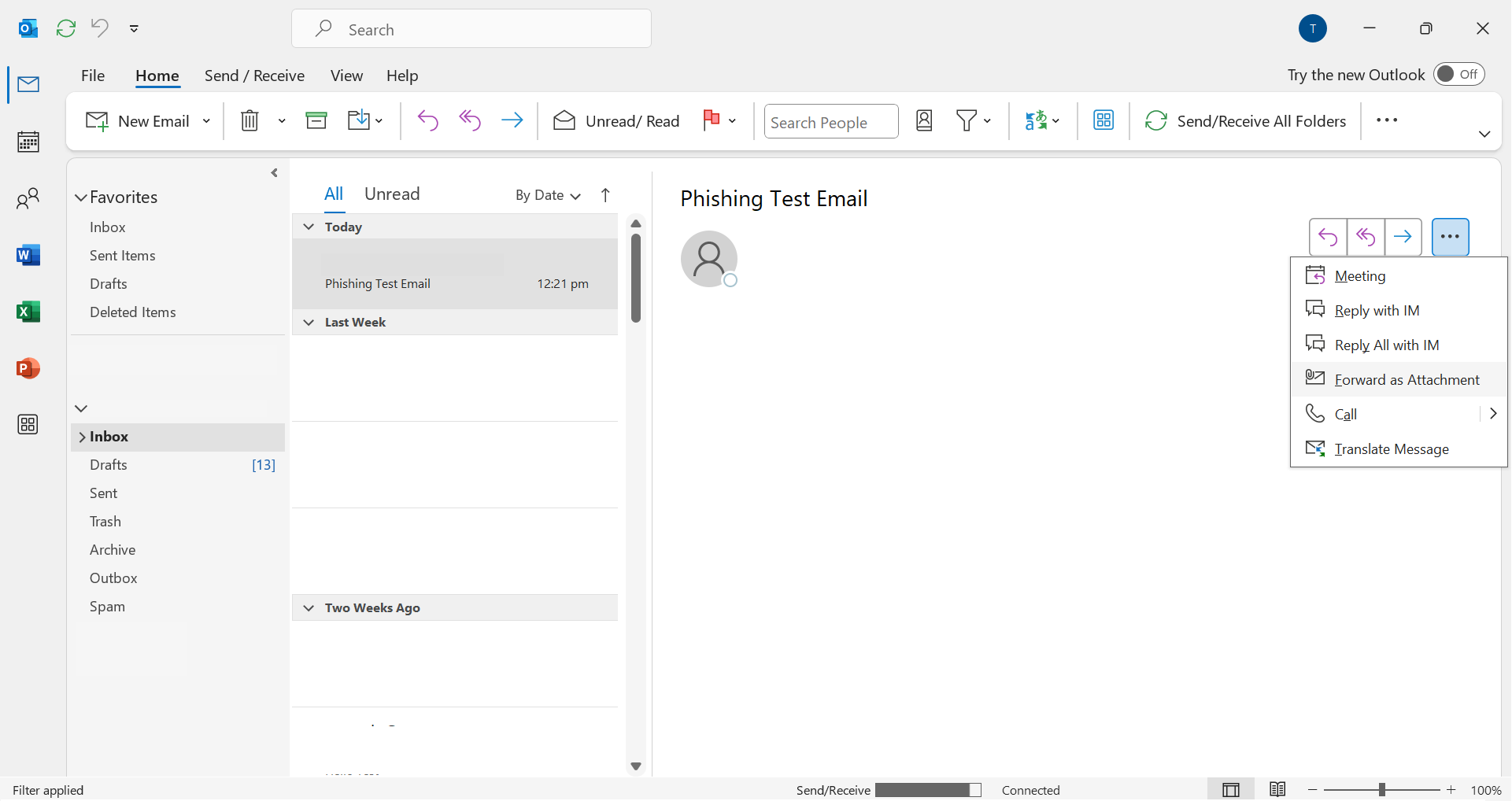Switch to Reading view in status bar

click(1277, 789)
